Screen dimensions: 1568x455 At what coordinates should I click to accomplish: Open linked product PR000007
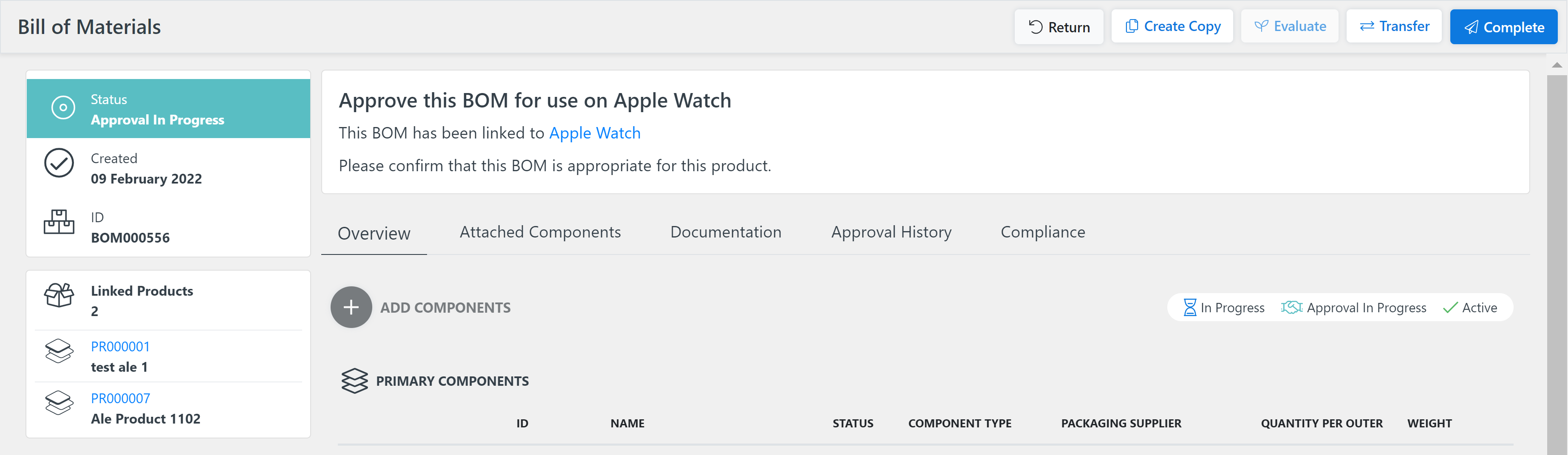coord(120,398)
